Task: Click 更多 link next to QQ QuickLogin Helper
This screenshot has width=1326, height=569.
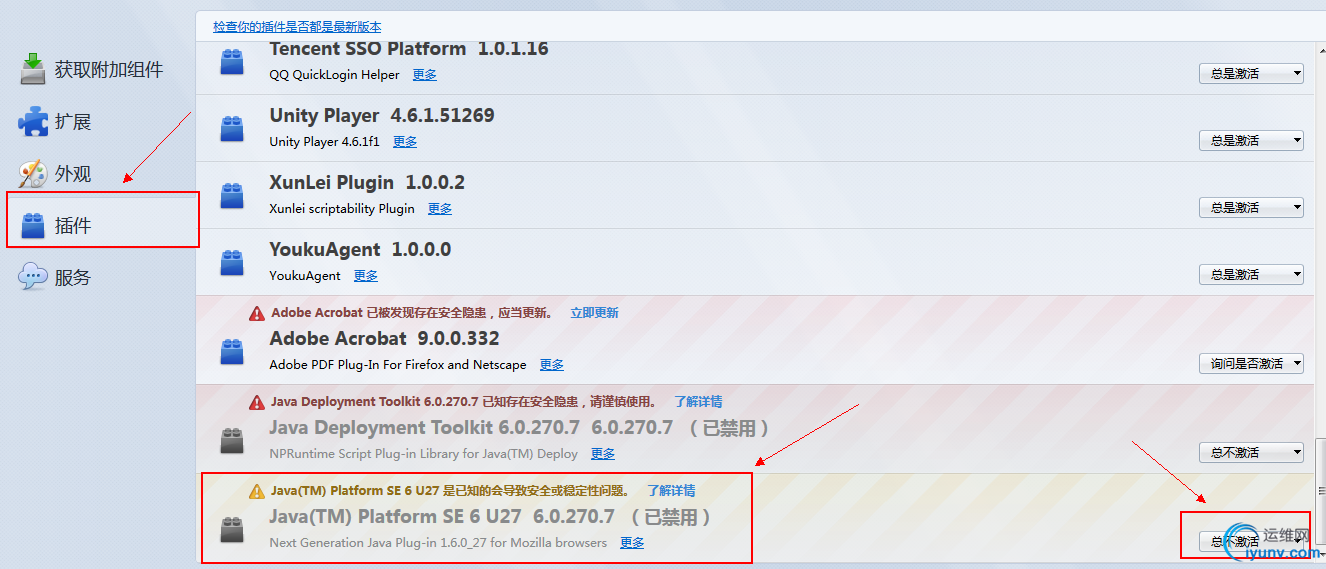Action: click(x=424, y=75)
